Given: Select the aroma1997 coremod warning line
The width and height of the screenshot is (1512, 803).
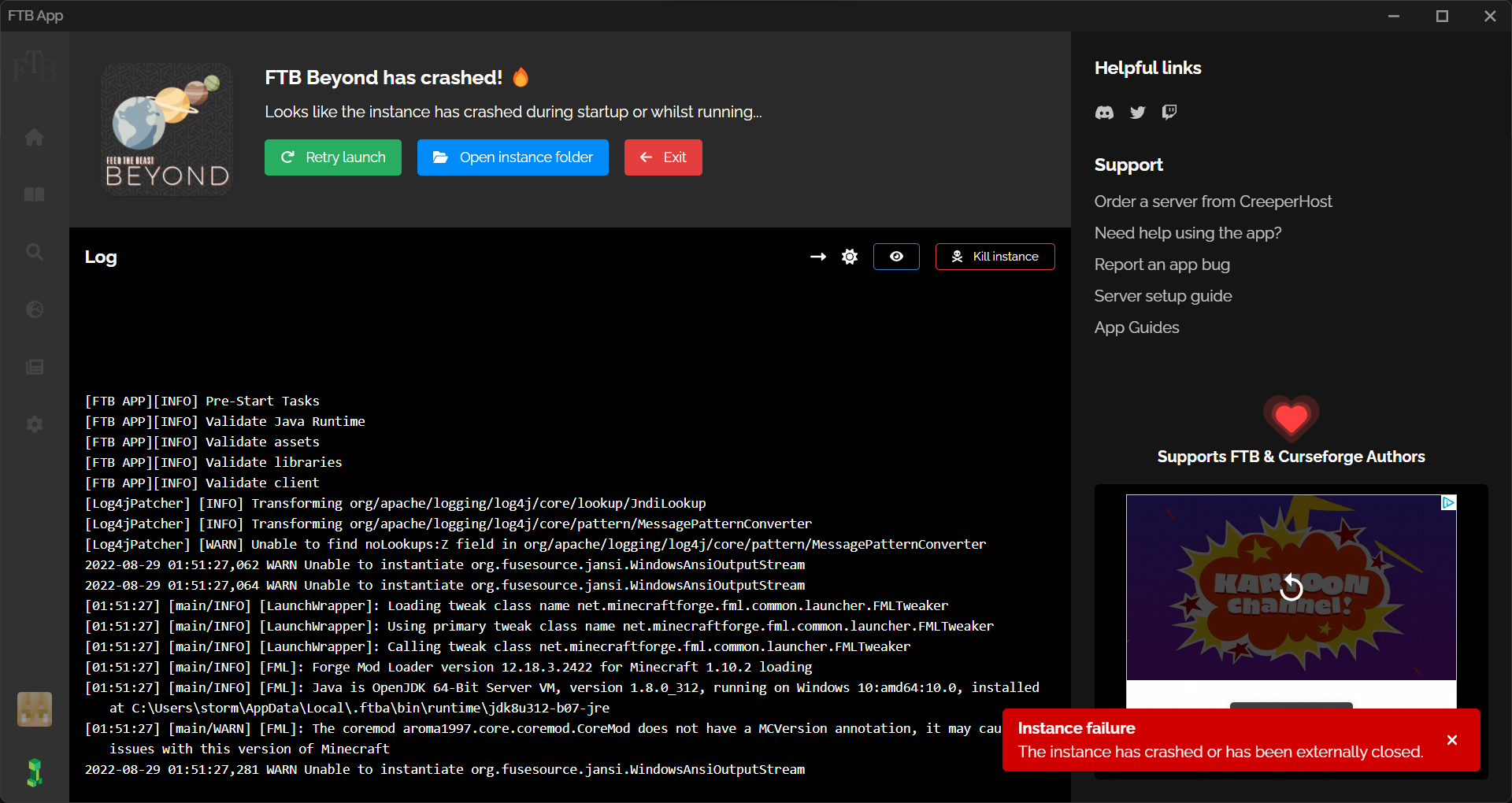Looking at the screenshot, I should coord(543,738).
